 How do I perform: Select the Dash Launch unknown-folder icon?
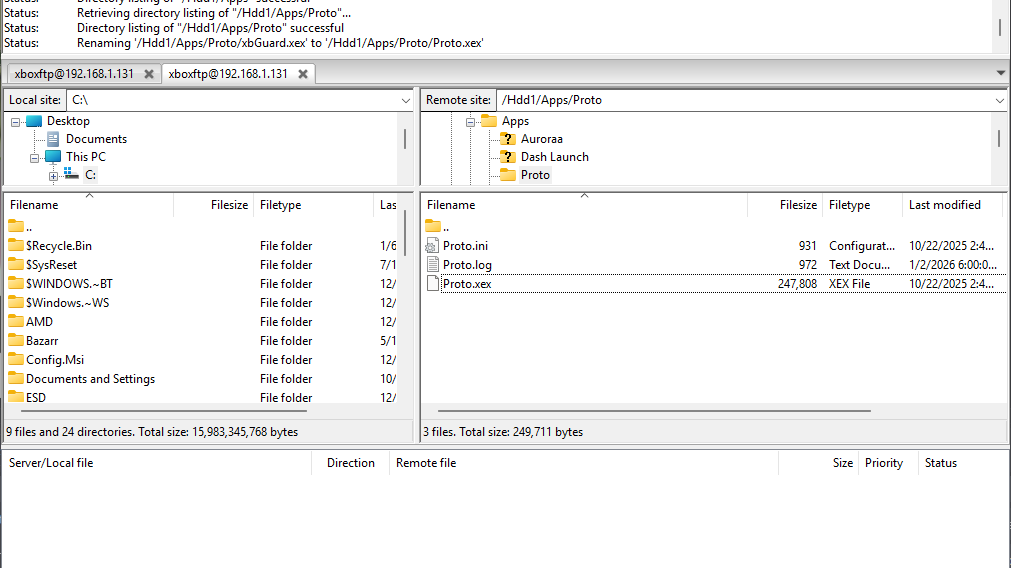(x=508, y=157)
